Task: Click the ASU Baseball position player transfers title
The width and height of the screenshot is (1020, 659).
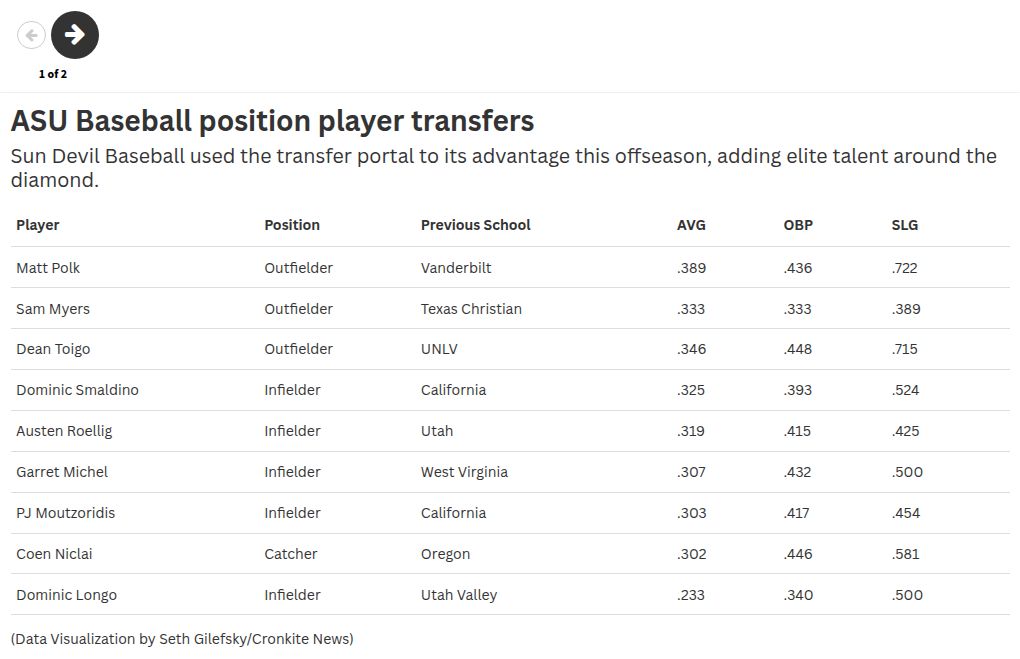Action: tap(272, 121)
